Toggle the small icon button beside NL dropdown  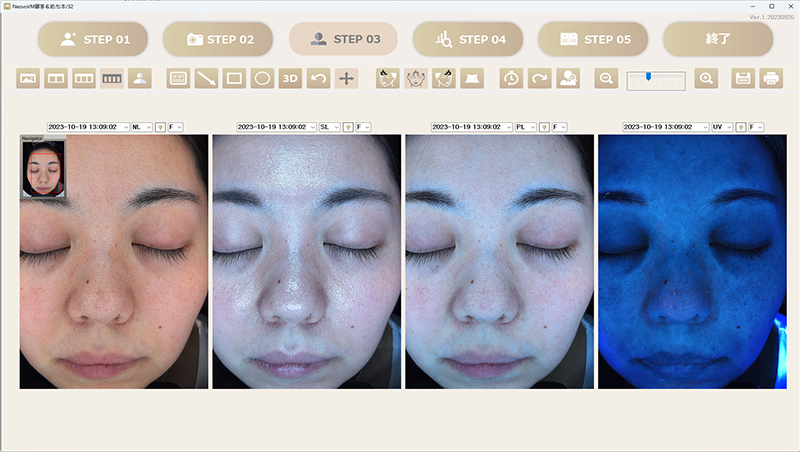click(x=160, y=127)
